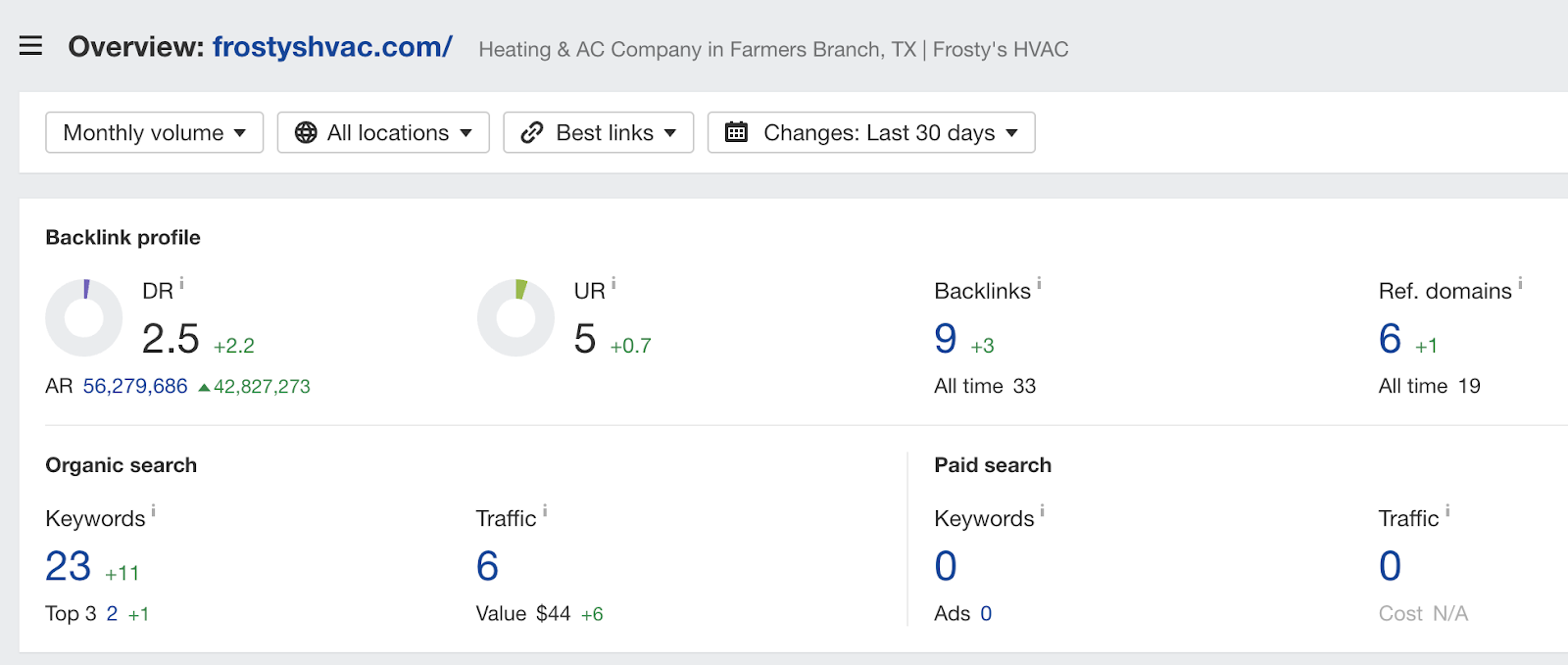Viewport: 1568px width, 665px height.
Task: Click the organic Keywords info icon
Action: (x=153, y=510)
